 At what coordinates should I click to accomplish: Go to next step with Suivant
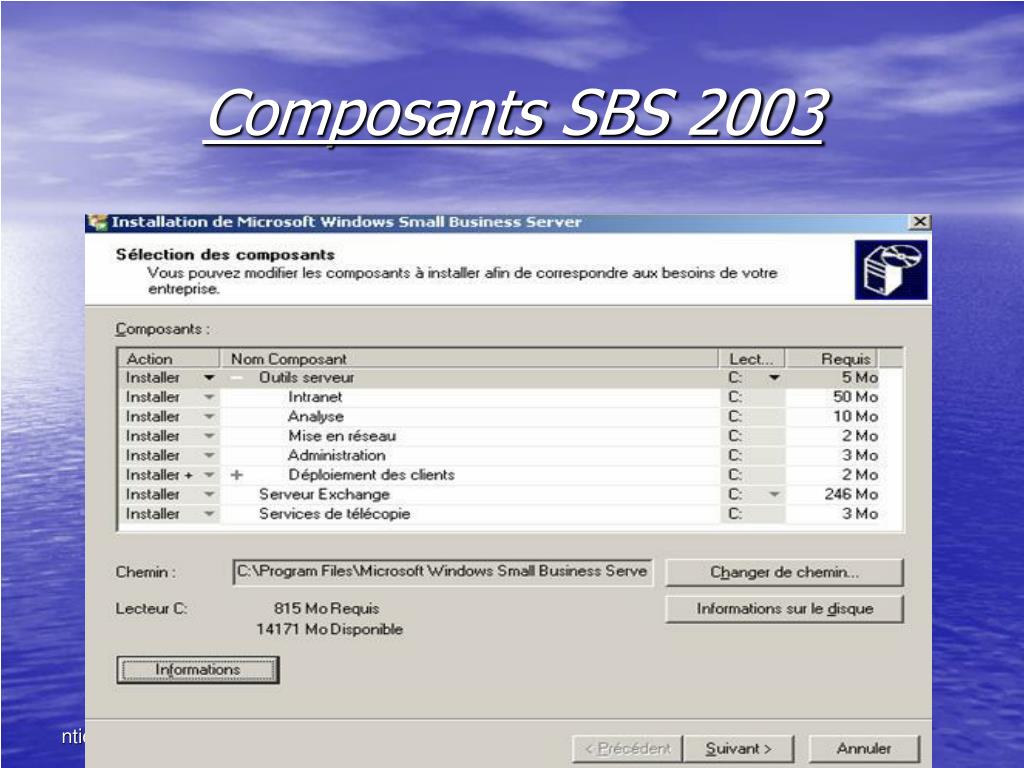739,748
